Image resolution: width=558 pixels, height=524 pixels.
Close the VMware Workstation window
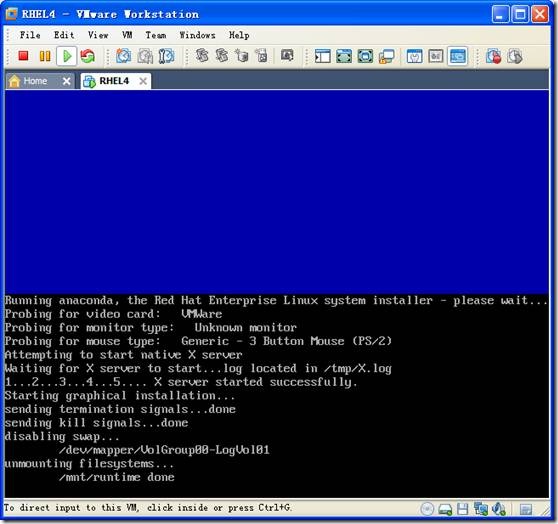coord(540,15)
